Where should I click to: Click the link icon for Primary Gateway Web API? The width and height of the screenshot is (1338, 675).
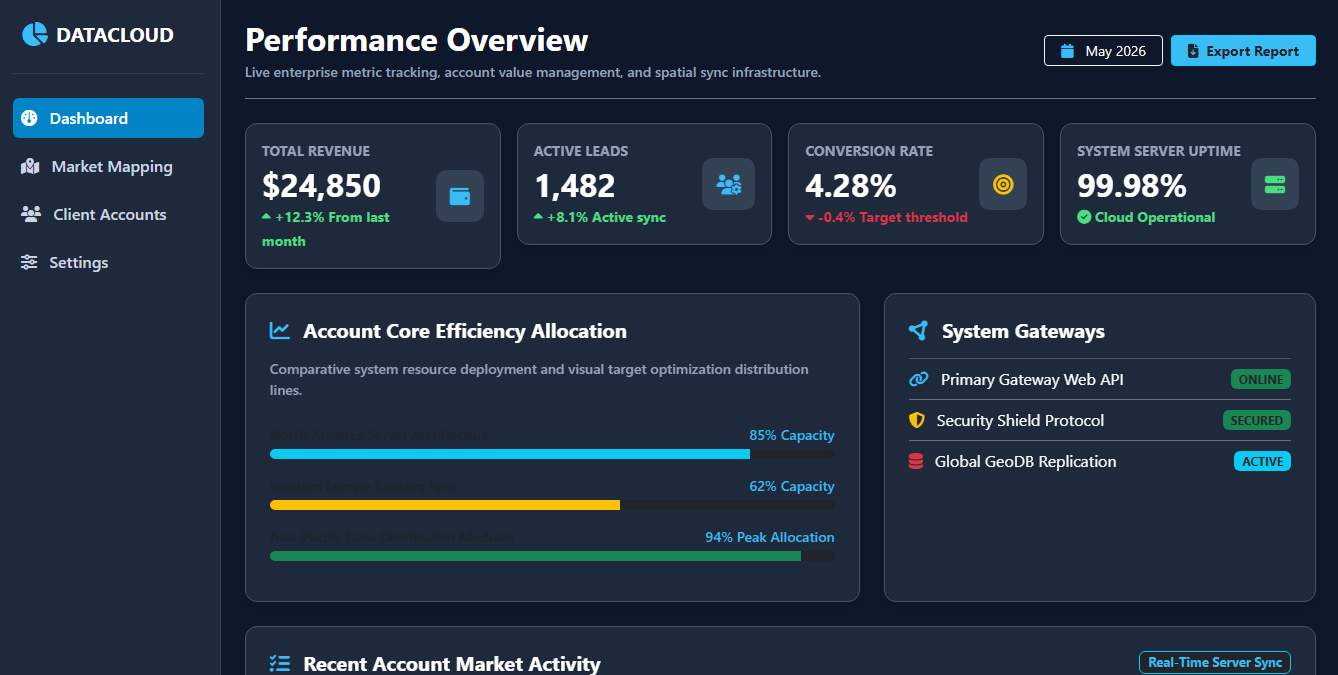click(918, 379)
